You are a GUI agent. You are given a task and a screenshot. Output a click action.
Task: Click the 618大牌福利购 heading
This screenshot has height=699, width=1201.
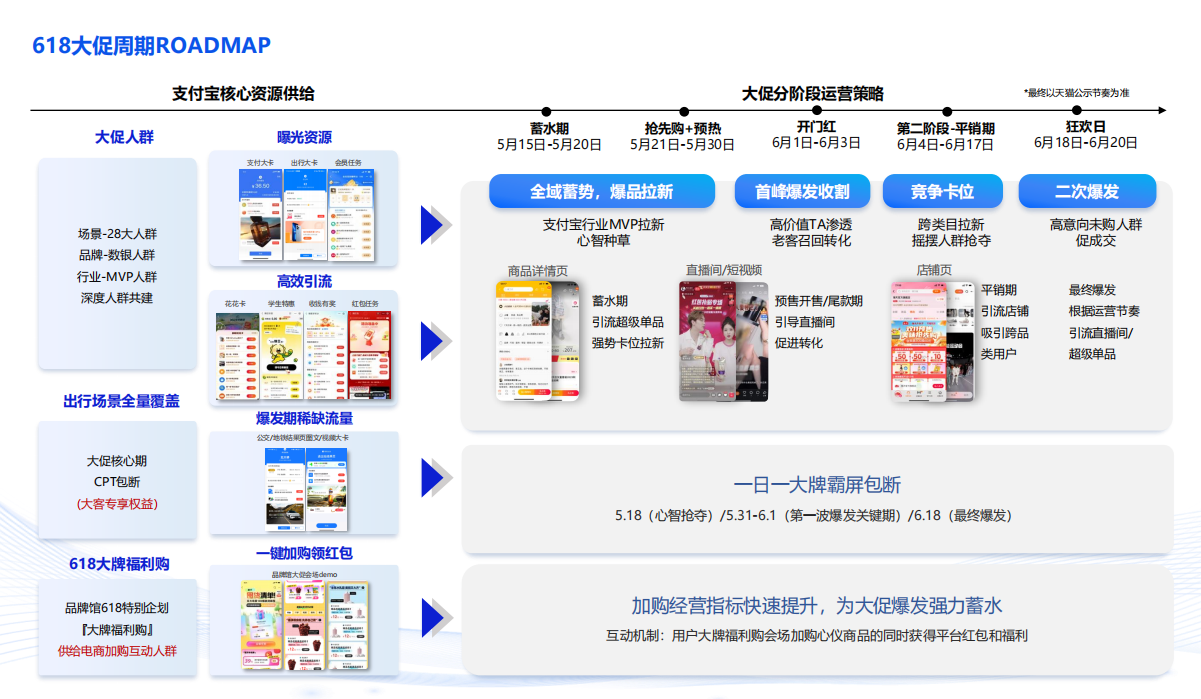118,564
